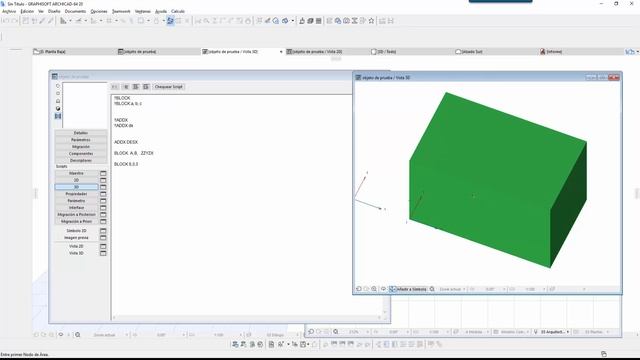Select the highlighted preview picture icon in GDL editor sidebar
The width and height of the screenshot is (640, 360).
coord(58,116)
